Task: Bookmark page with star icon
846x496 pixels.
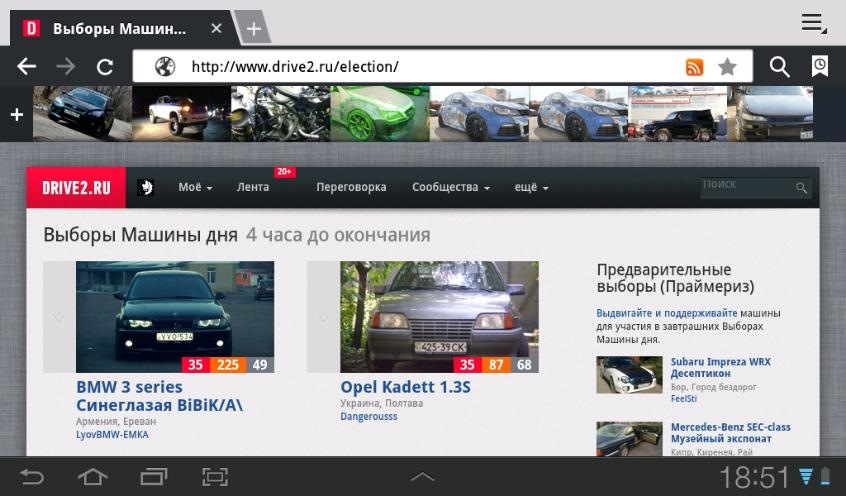Action: click(x=727, y=67)
